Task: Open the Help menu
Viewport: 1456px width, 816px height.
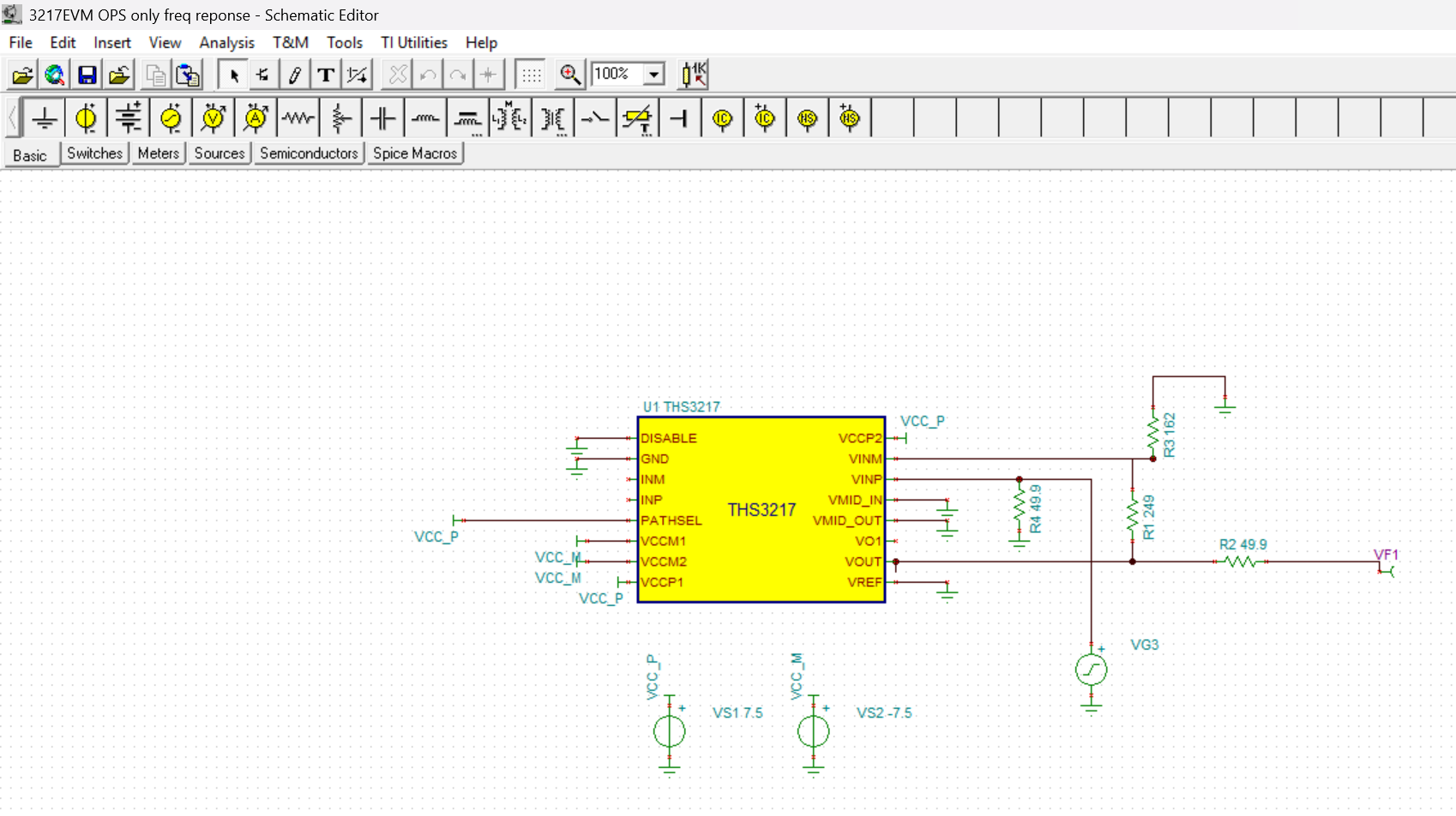Action: pyautogui.click(x=481, y=43)
